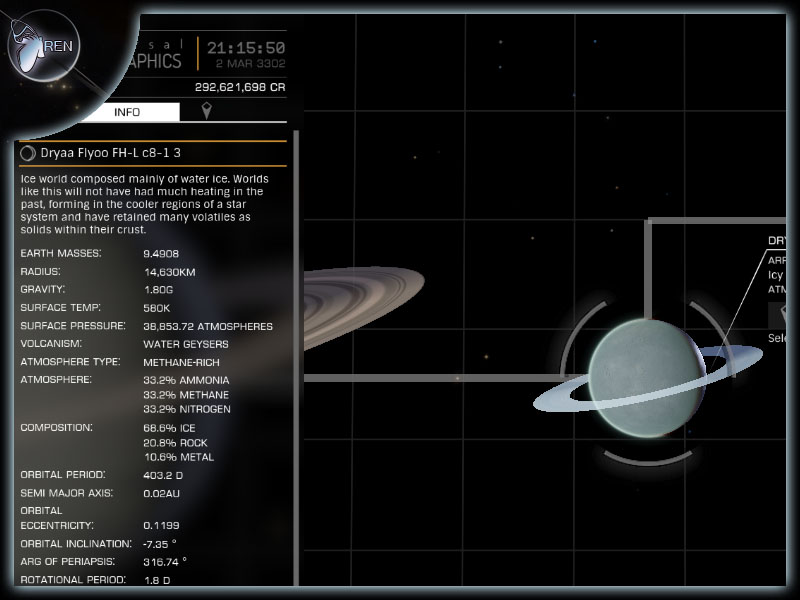Switch to the INFO tab
The image size is (800, 600).
point(128,112)
